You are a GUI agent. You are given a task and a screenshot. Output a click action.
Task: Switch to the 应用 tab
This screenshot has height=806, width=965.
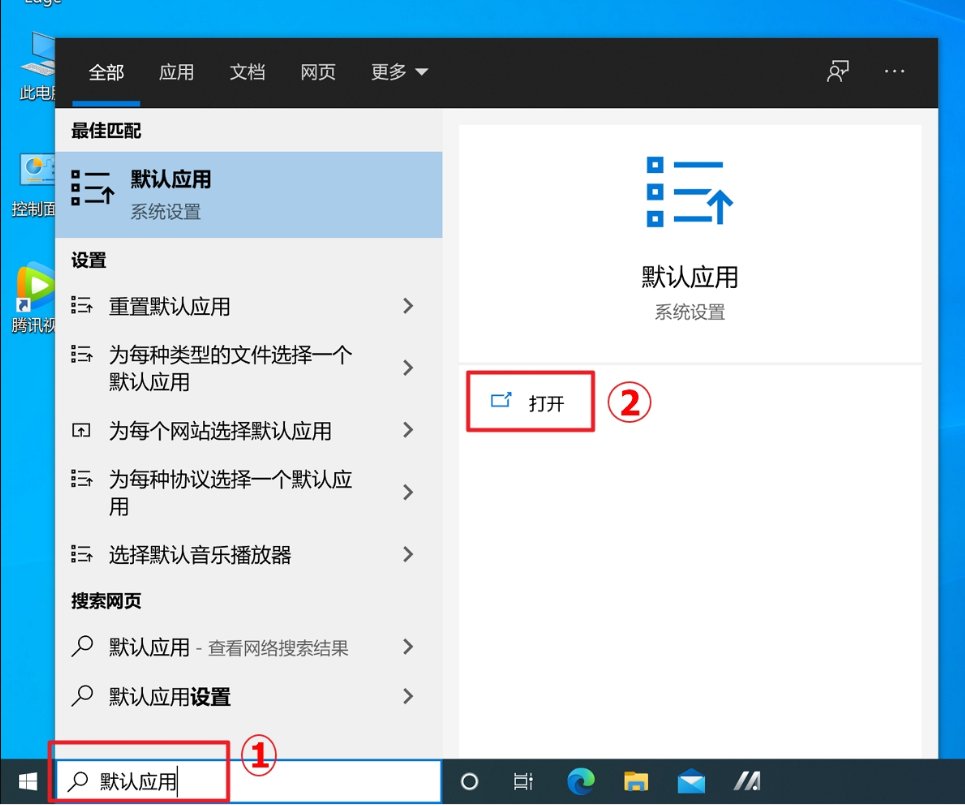click(177, 72)
